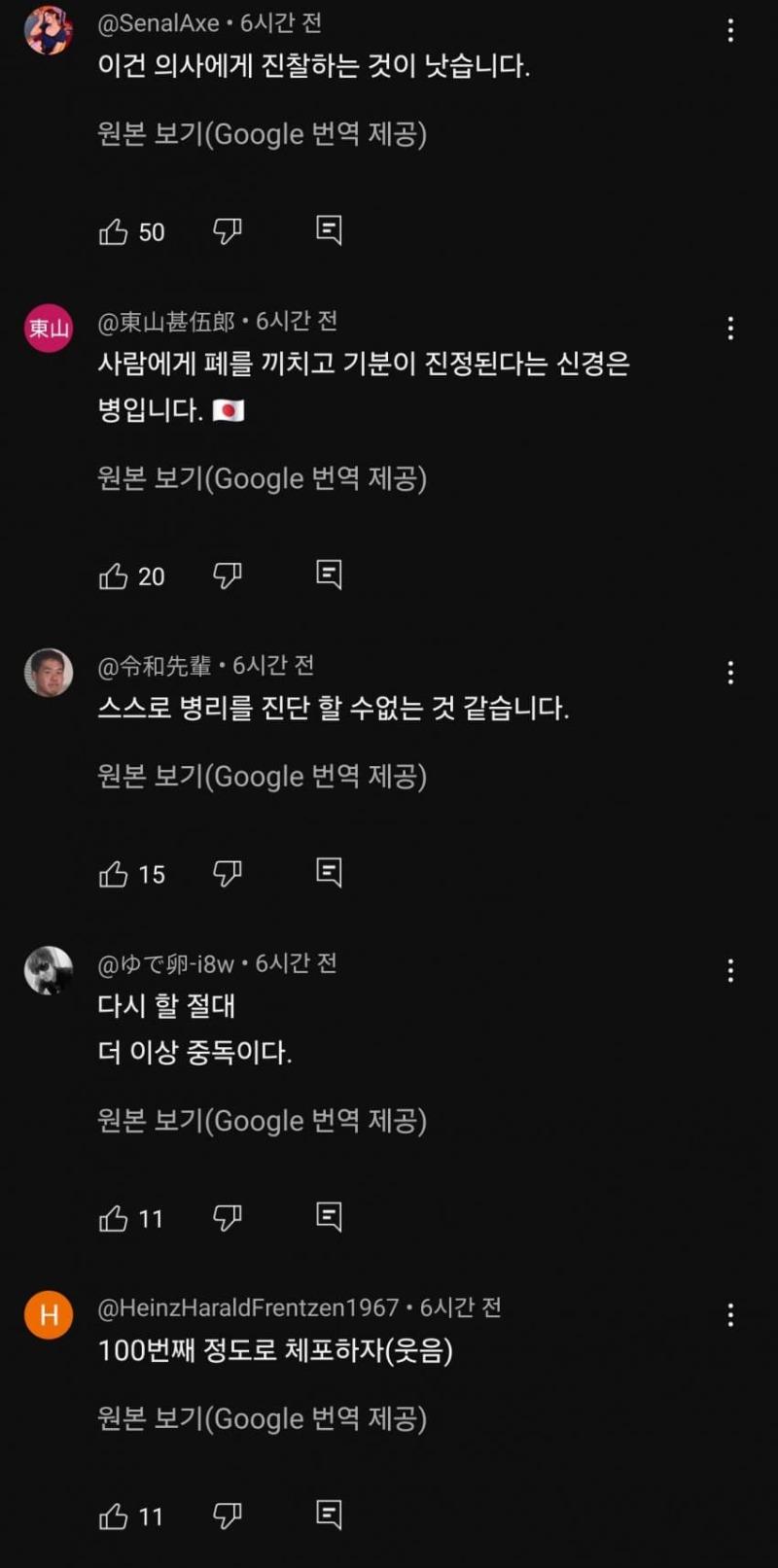Viewport: 778px width, 1568px height.
Task: Open @HeinzHaraldFrentzen1967 channel via username
Action: (248, 1307)
